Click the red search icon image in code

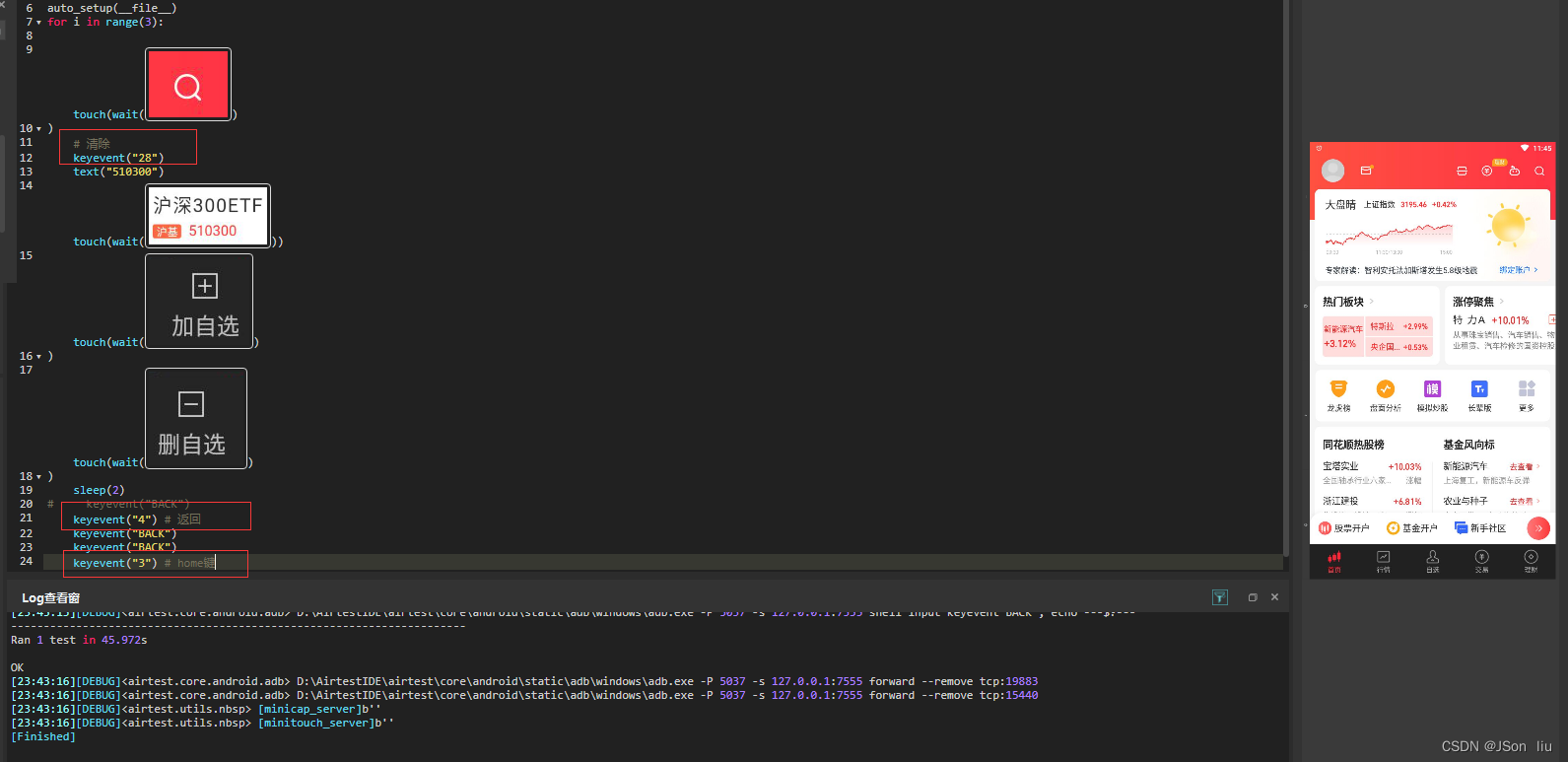tap(188, 85)
